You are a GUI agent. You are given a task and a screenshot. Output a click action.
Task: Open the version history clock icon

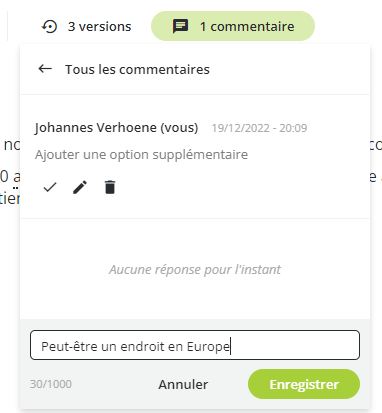[x=49, y=26]
